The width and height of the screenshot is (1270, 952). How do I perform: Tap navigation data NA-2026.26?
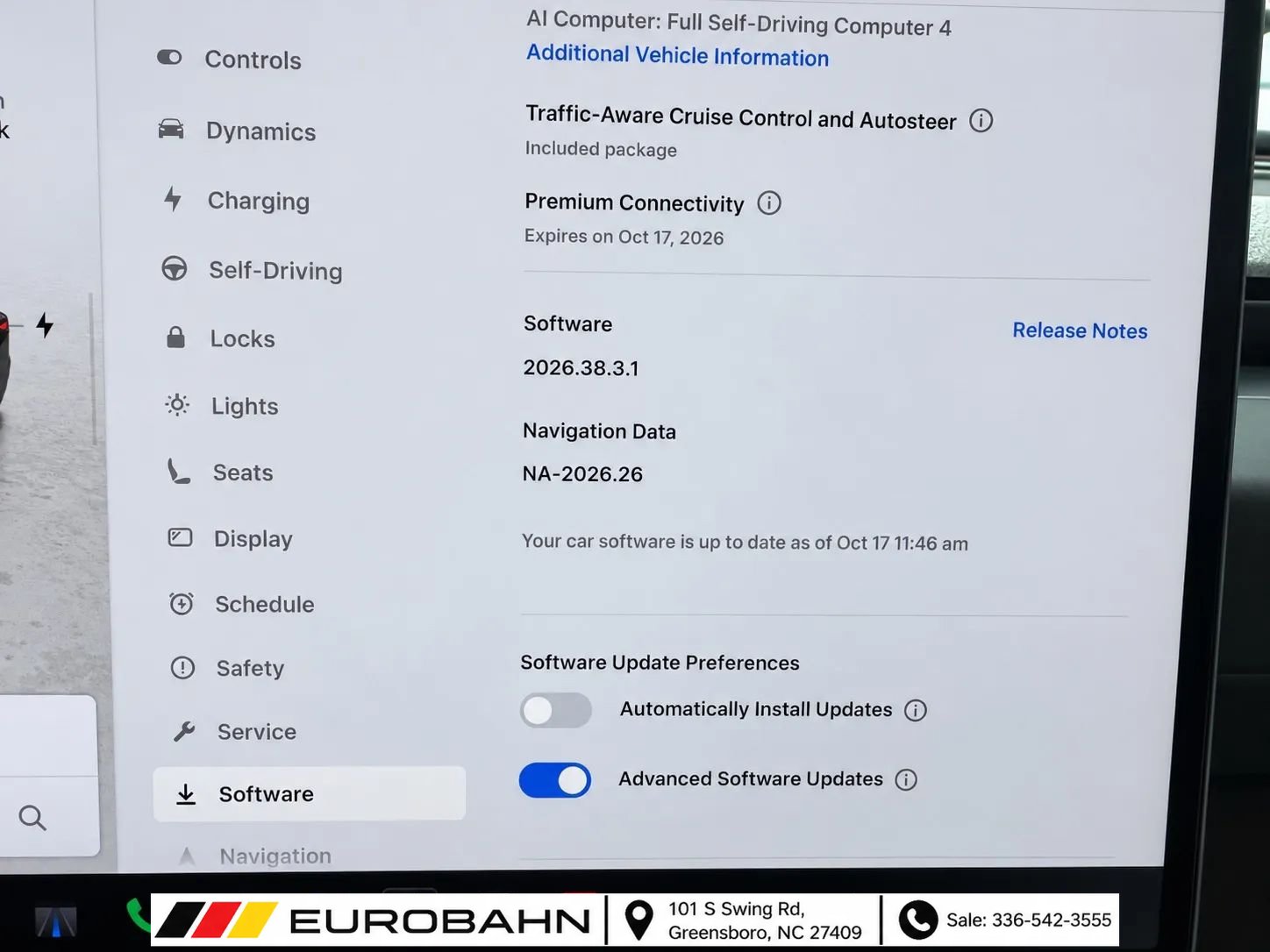tap(582, 474)
